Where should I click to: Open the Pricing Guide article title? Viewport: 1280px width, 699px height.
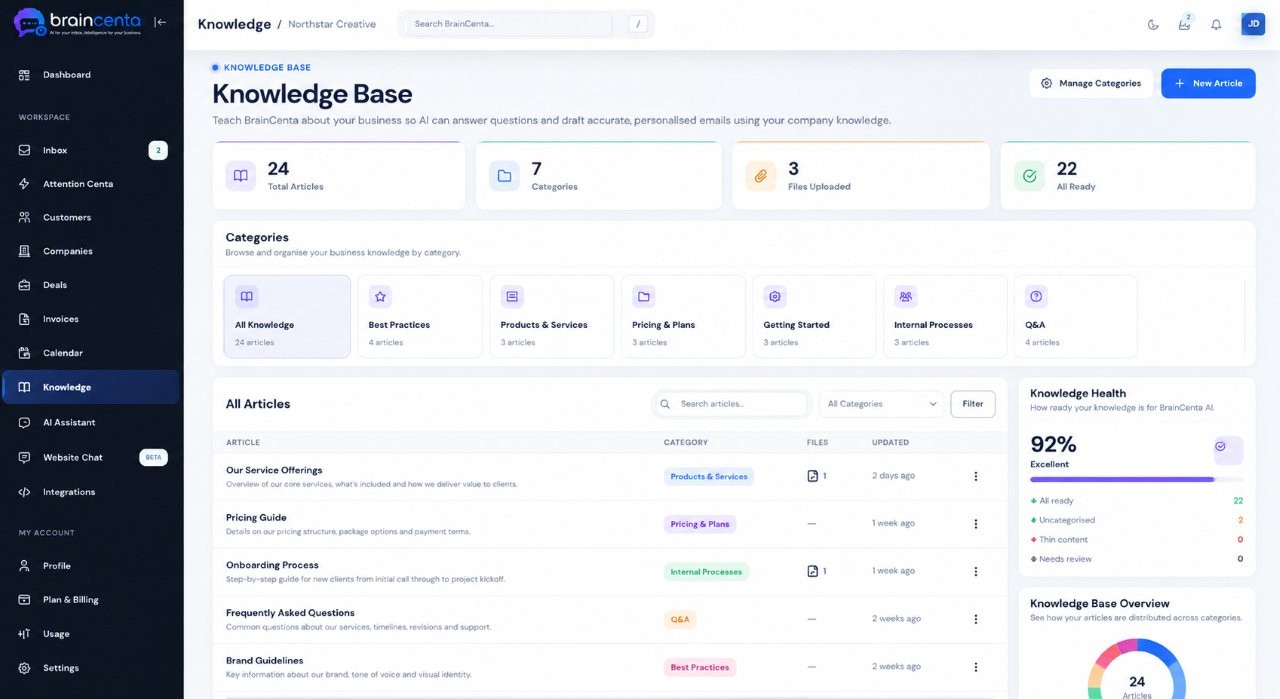pyautogui.click(x=256, y=518)
